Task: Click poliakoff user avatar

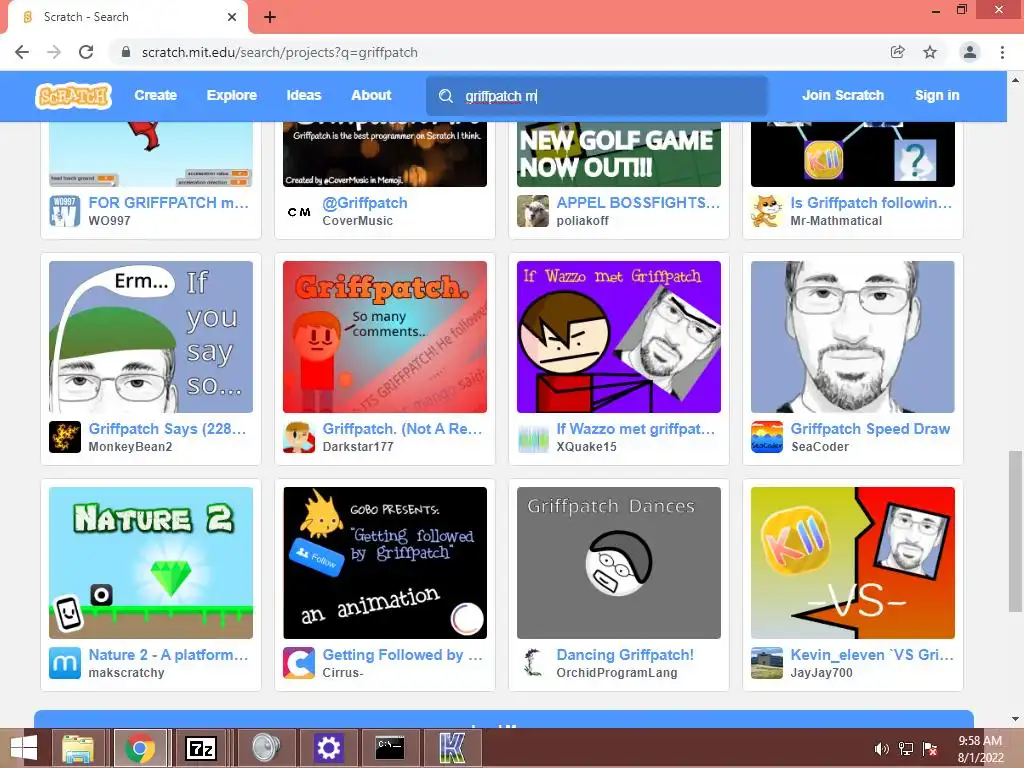Action: click(x=533, y=211)
